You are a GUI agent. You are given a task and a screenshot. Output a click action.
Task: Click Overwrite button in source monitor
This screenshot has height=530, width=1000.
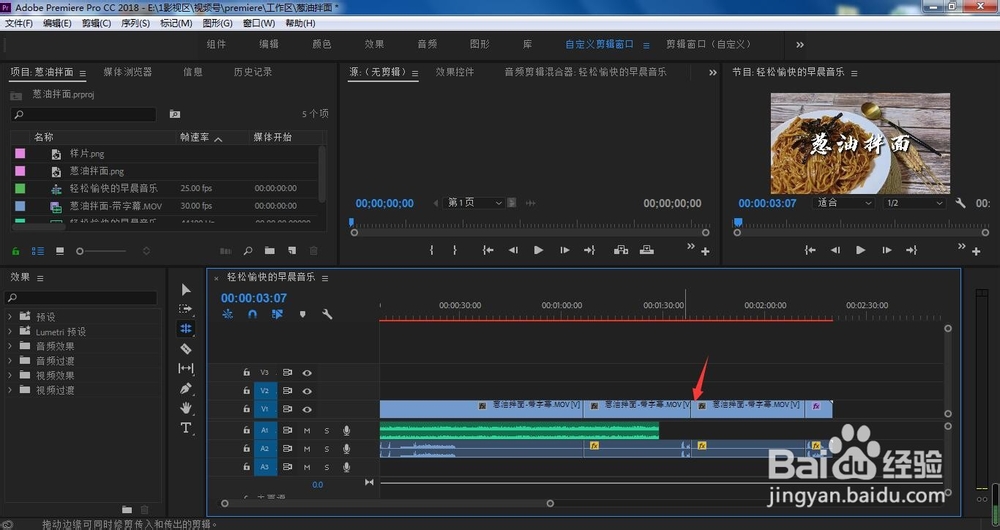click(x=647, y=250)
